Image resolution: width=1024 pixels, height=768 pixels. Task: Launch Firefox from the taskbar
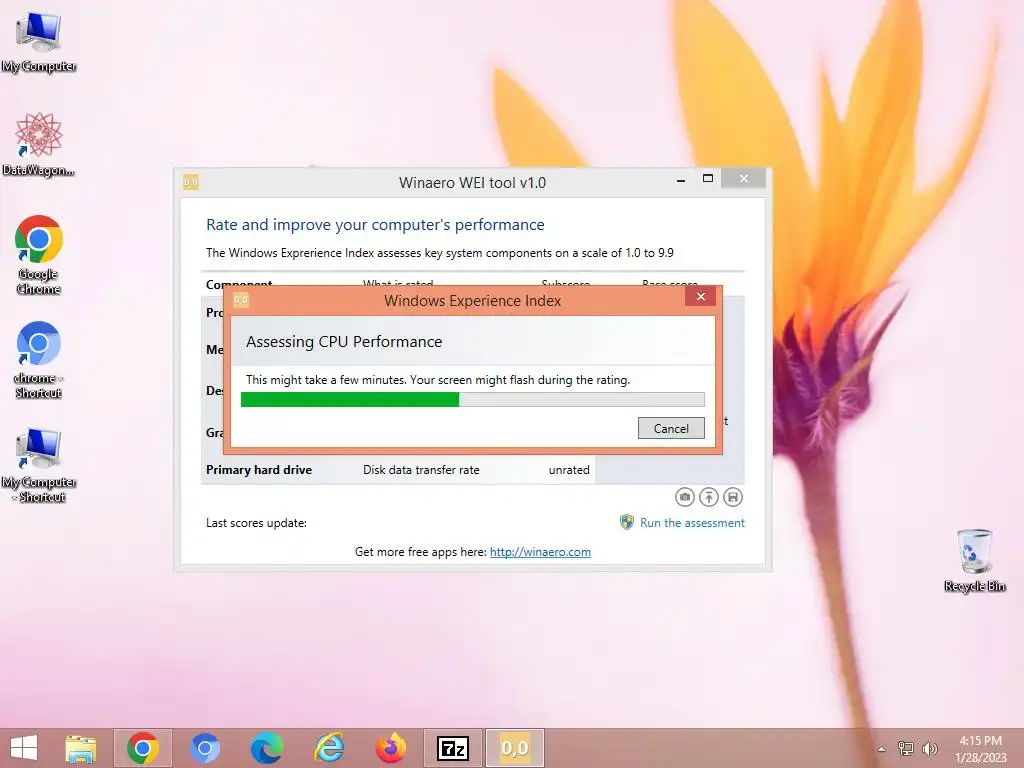391,748
